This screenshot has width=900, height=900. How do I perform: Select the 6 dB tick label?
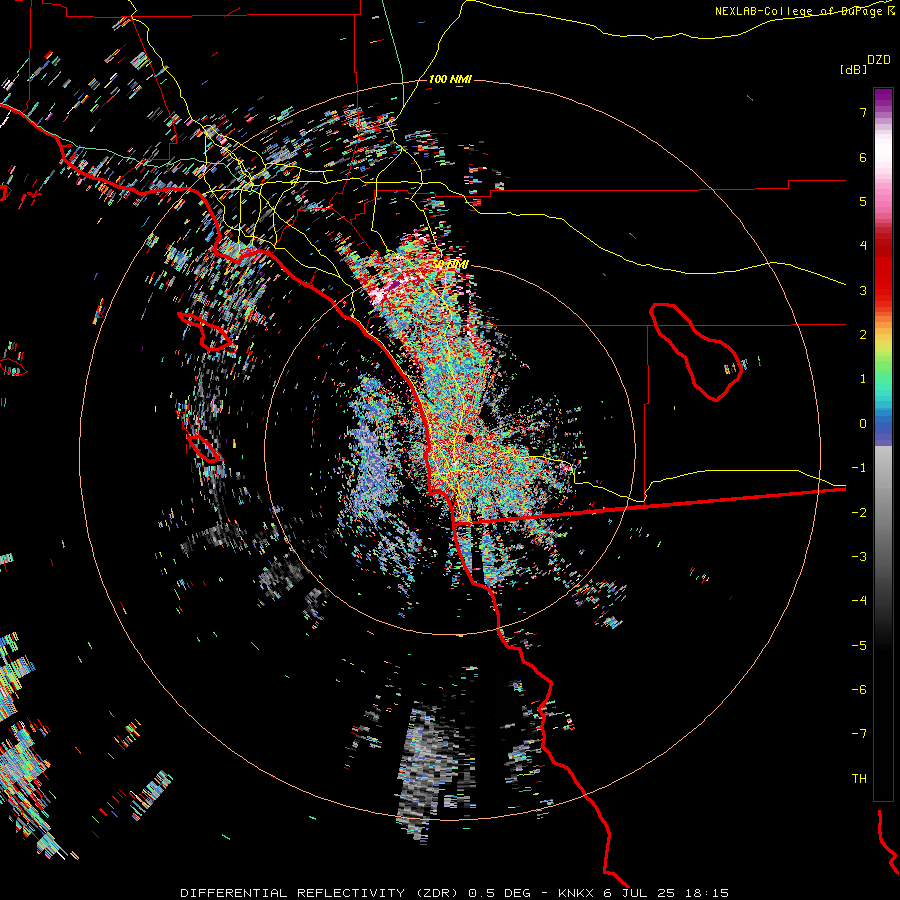coord(863,157)
